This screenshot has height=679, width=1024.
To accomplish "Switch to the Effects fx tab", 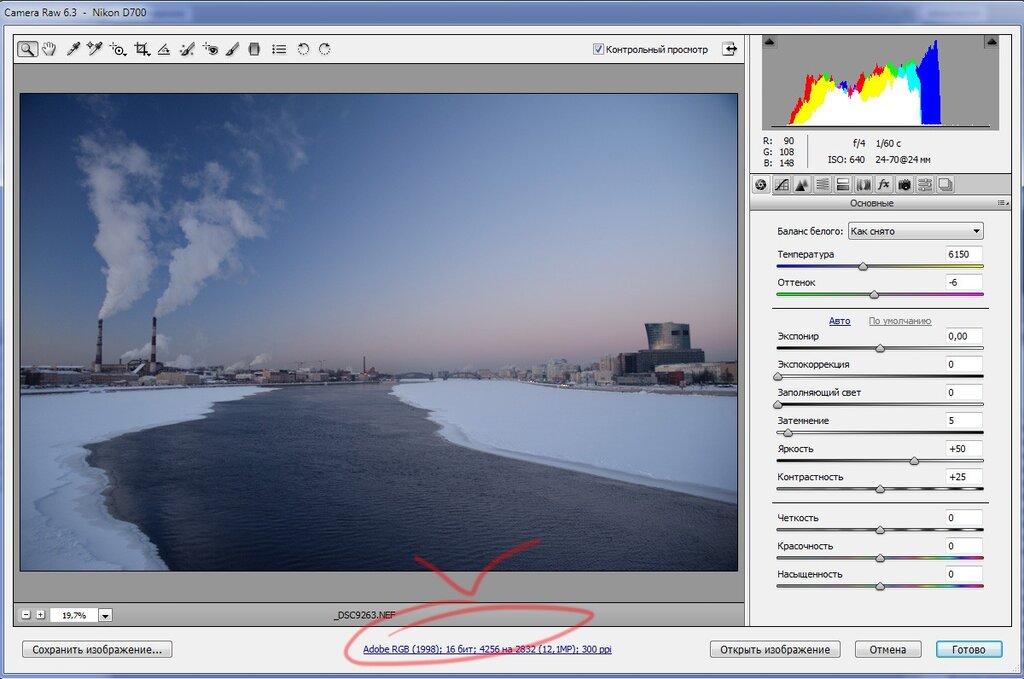I will [x=884, y=185].
